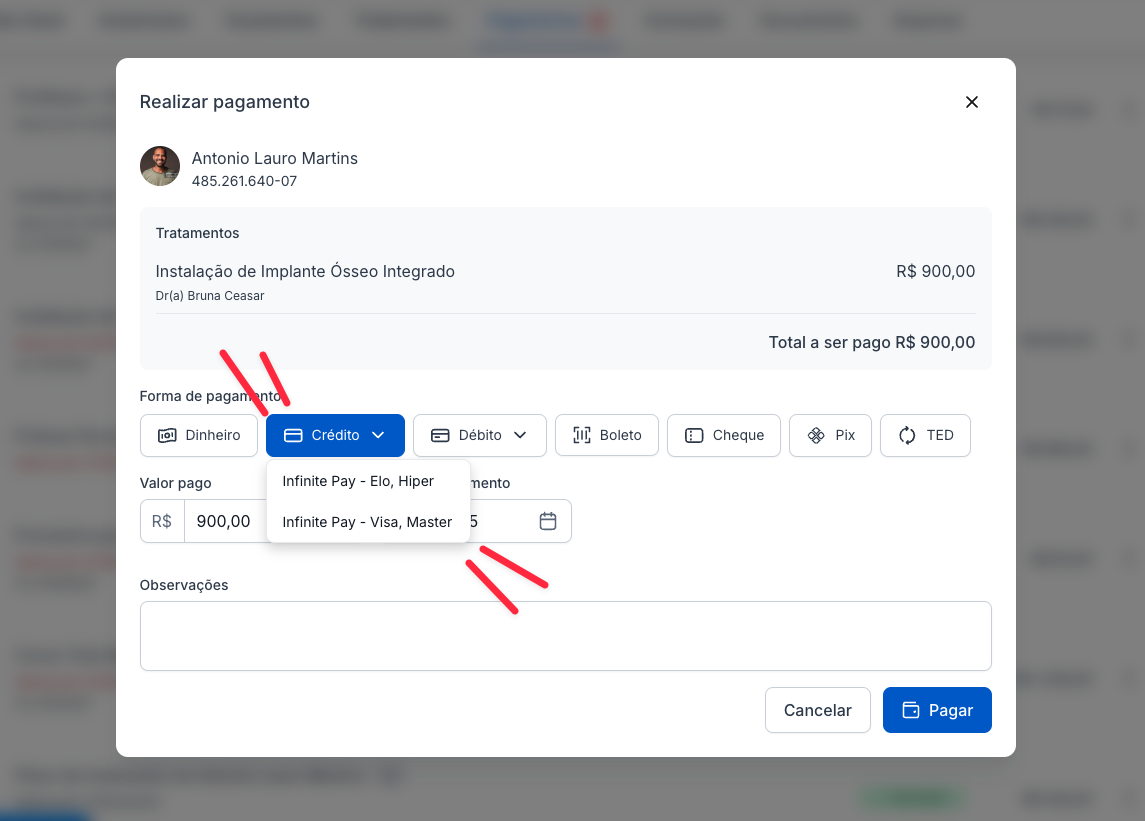Click the Instalação de Implante Ósseo Integrado treatment
This screenshot has height=821, width=1145.
(x=305, y=272)
